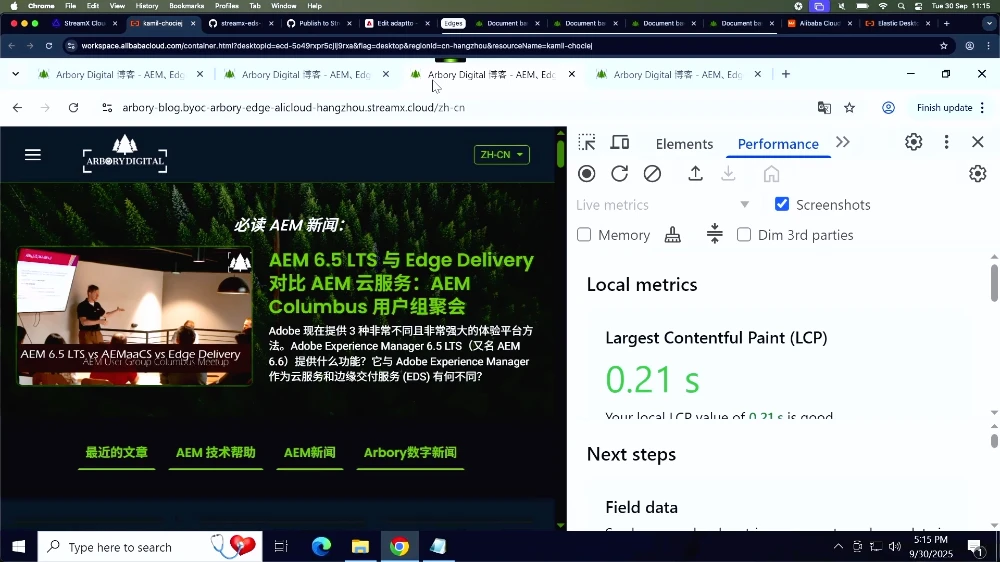Start recording a performance profile
The image size is (1000, 562).
(587, 174)
